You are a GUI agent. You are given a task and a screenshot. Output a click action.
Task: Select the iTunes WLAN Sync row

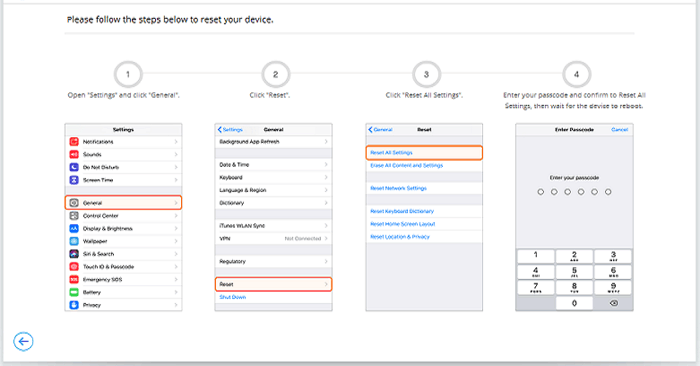pyautogui.click(x=274, y=225)
